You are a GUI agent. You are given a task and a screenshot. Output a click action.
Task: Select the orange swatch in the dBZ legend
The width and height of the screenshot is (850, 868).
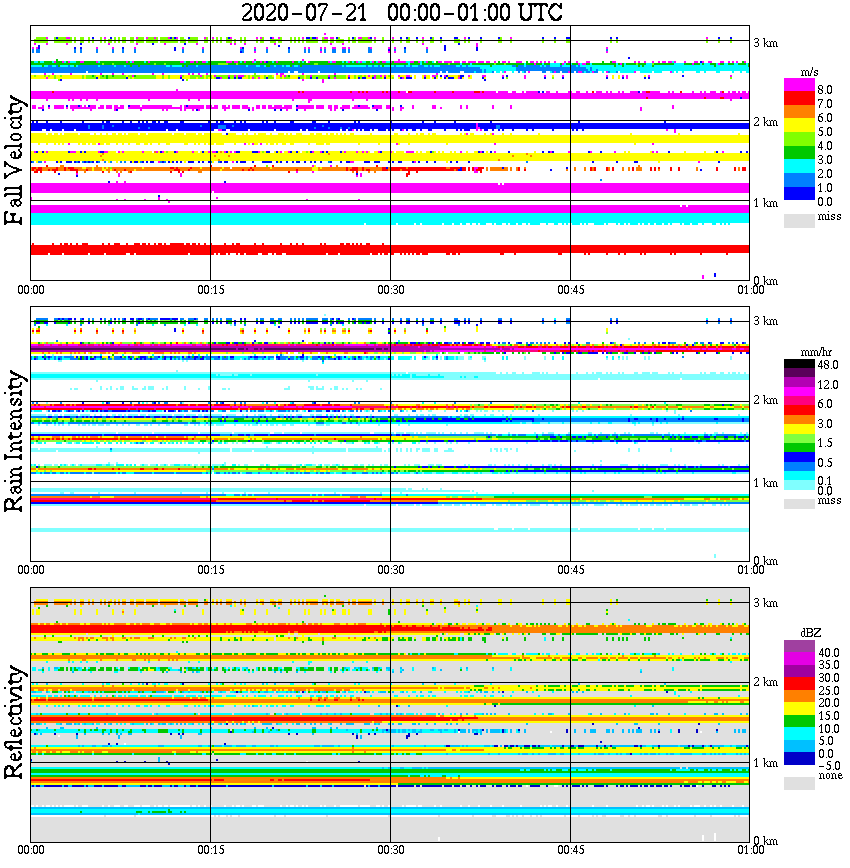[x=799, y=696]
